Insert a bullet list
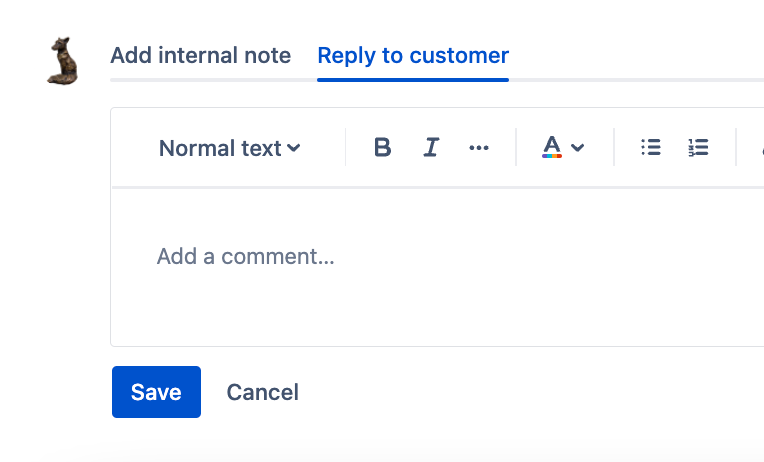This screenshot has height=462, width=764. tap(650, 147)
